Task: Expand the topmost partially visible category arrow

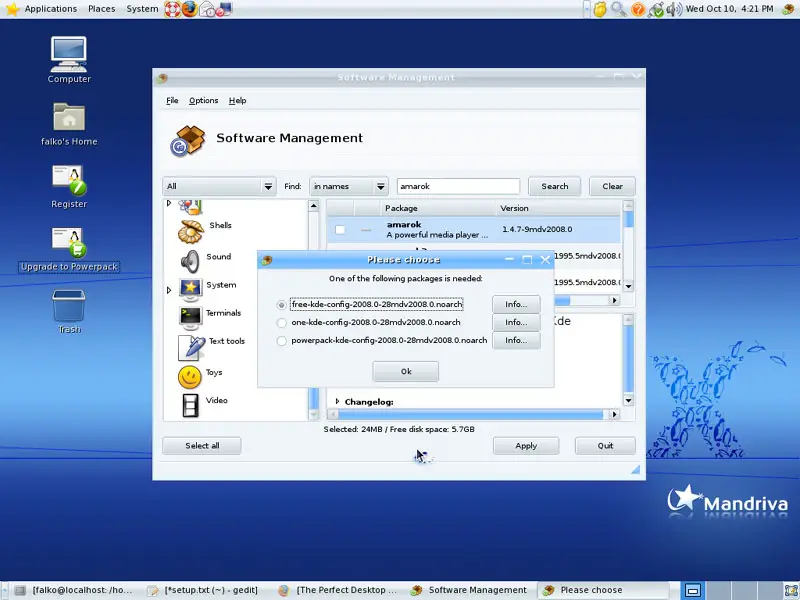Action: [x=169, y=203]
